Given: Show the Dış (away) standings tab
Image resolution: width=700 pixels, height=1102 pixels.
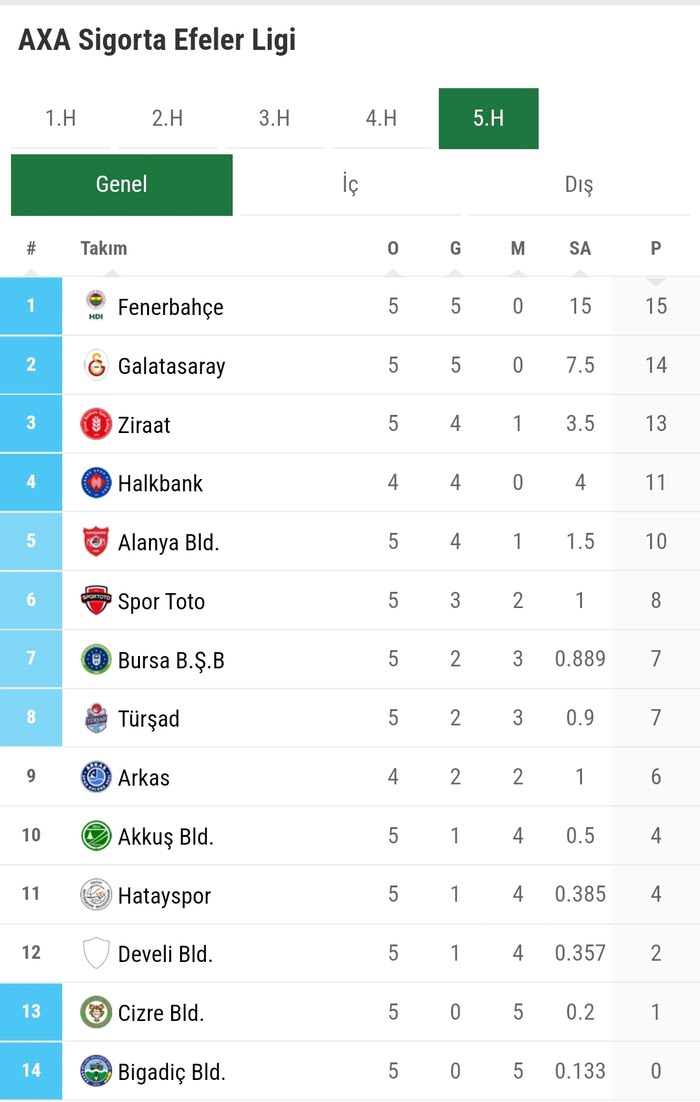Looking at the screenshot, I should click(x=579, y=185).
